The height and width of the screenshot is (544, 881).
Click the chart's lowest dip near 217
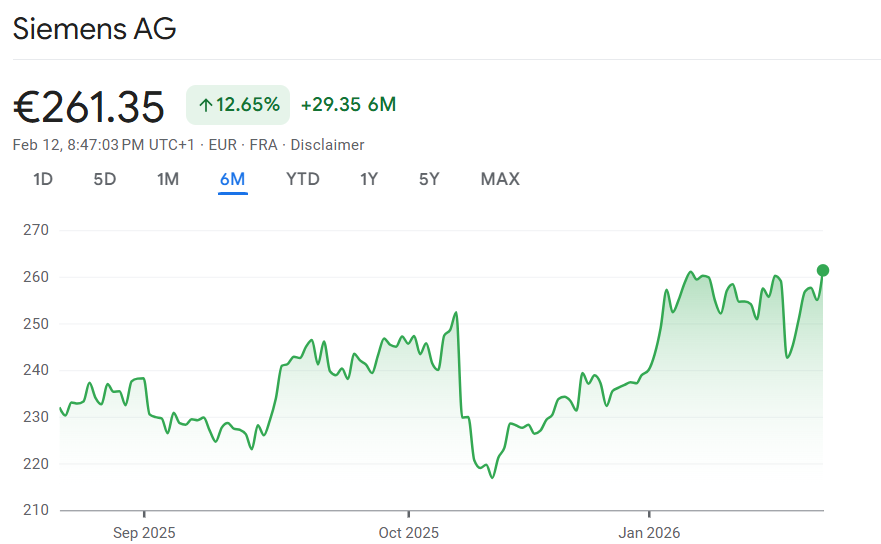click(492, 477)
